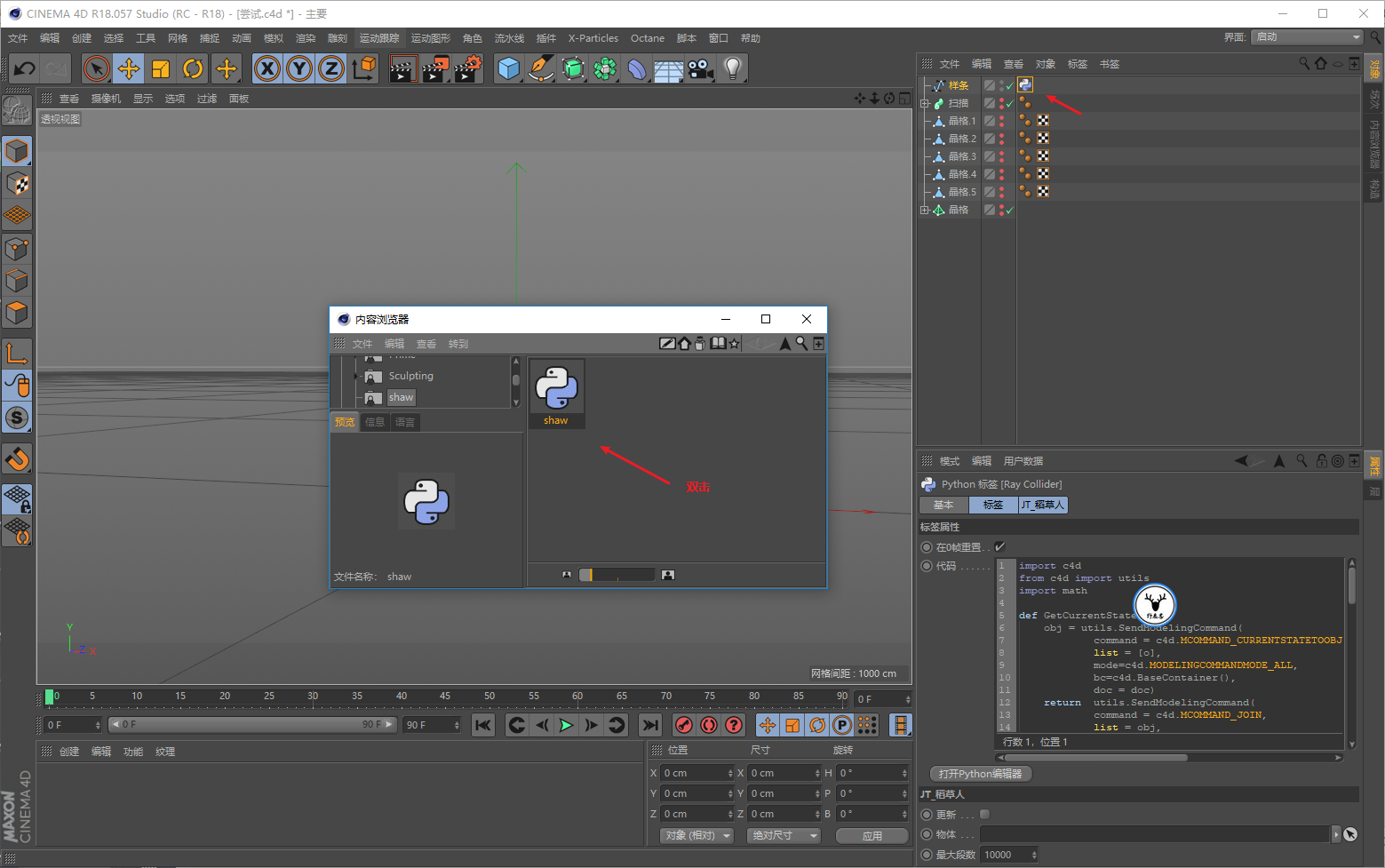Click Render View clapperboard icon

tap(402, 68)
